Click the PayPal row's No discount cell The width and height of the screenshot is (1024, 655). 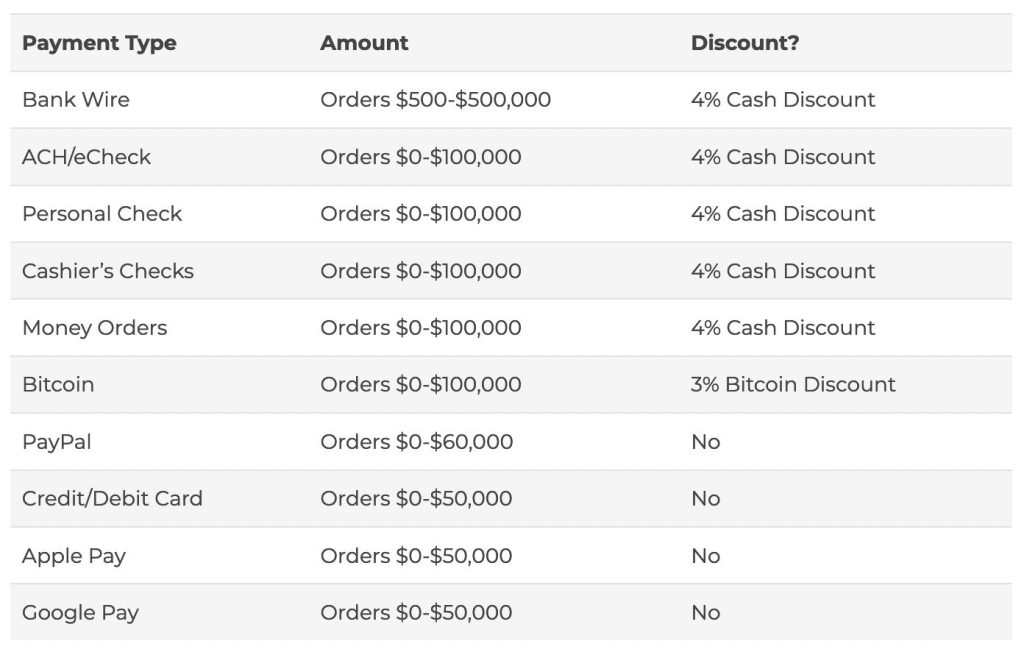[705, 442]
